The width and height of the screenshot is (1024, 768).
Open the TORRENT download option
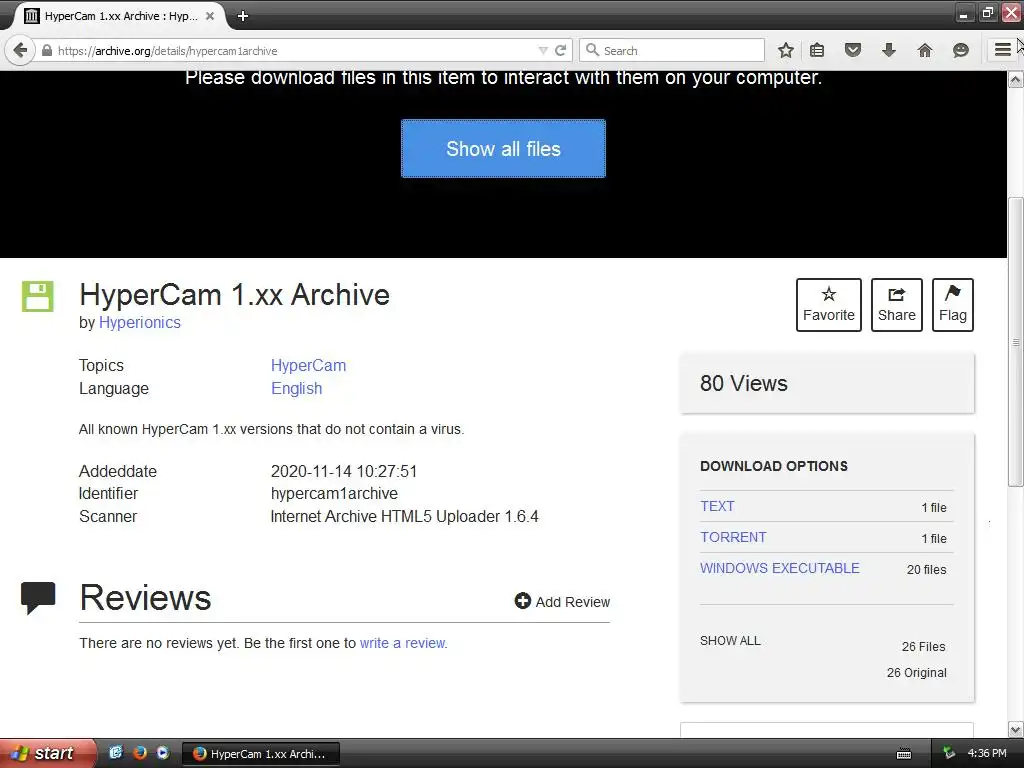[733, 537]
